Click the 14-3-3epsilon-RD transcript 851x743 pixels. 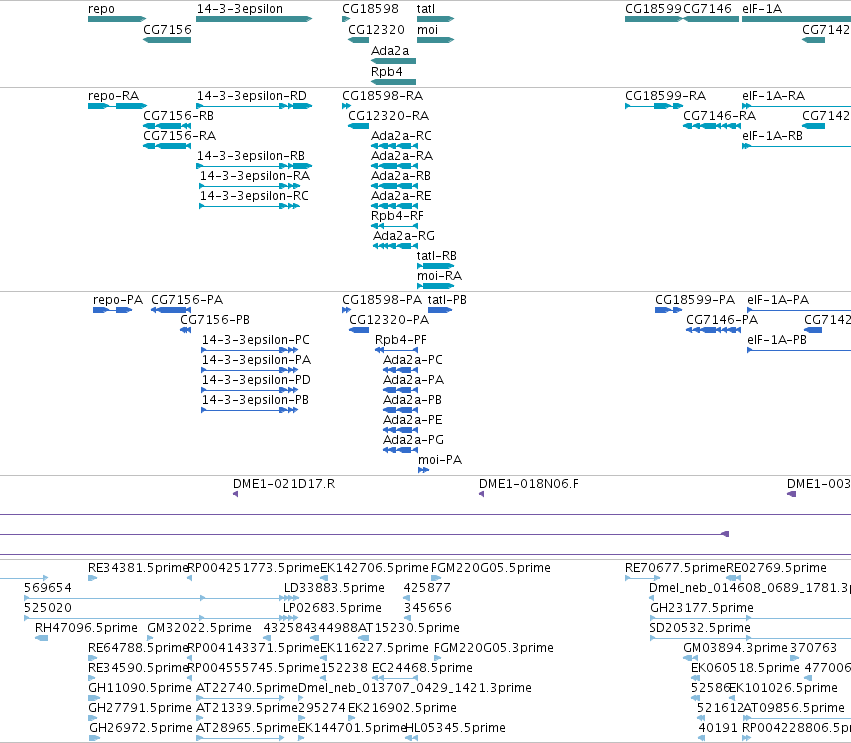coord(254,106)
